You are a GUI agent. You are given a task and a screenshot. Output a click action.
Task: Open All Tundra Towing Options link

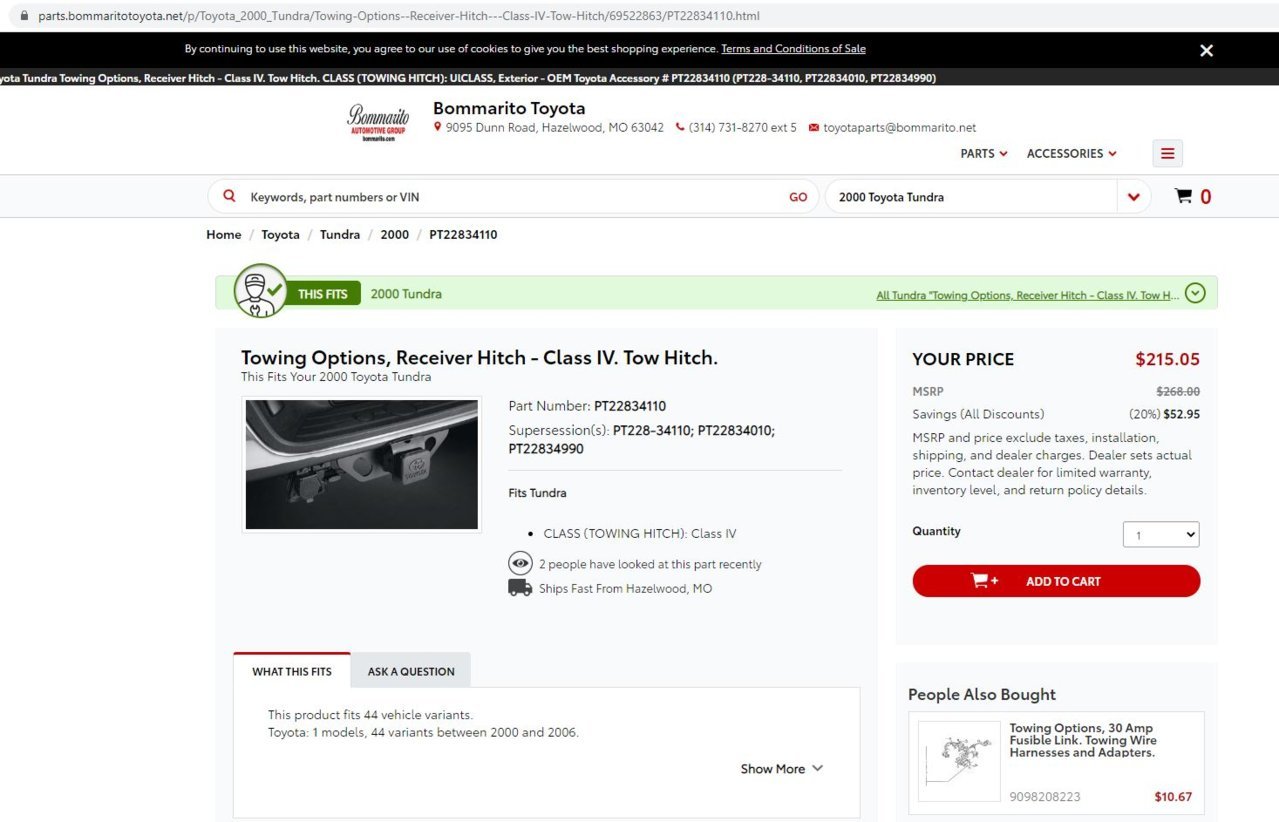click(x=1028, y=295)
